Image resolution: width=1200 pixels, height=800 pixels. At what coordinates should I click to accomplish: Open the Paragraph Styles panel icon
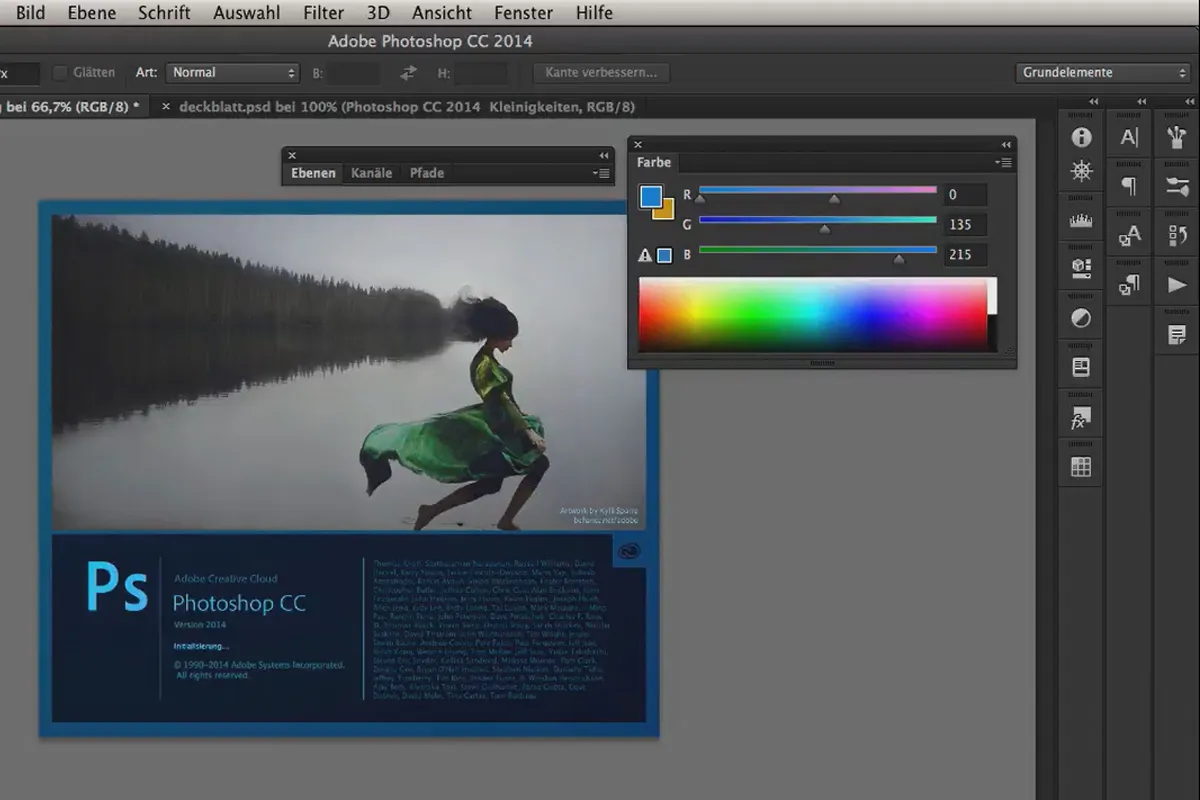pos(1129,285)
